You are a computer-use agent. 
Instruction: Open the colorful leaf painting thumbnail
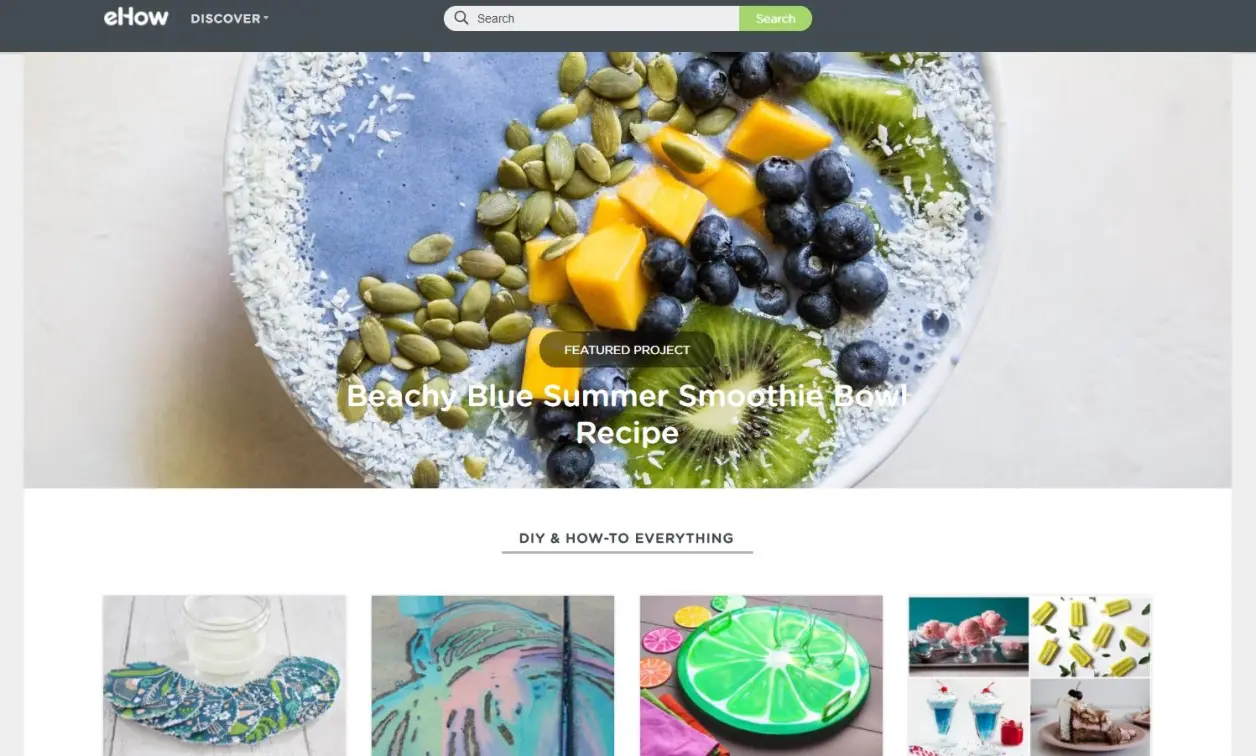point(493,676)
